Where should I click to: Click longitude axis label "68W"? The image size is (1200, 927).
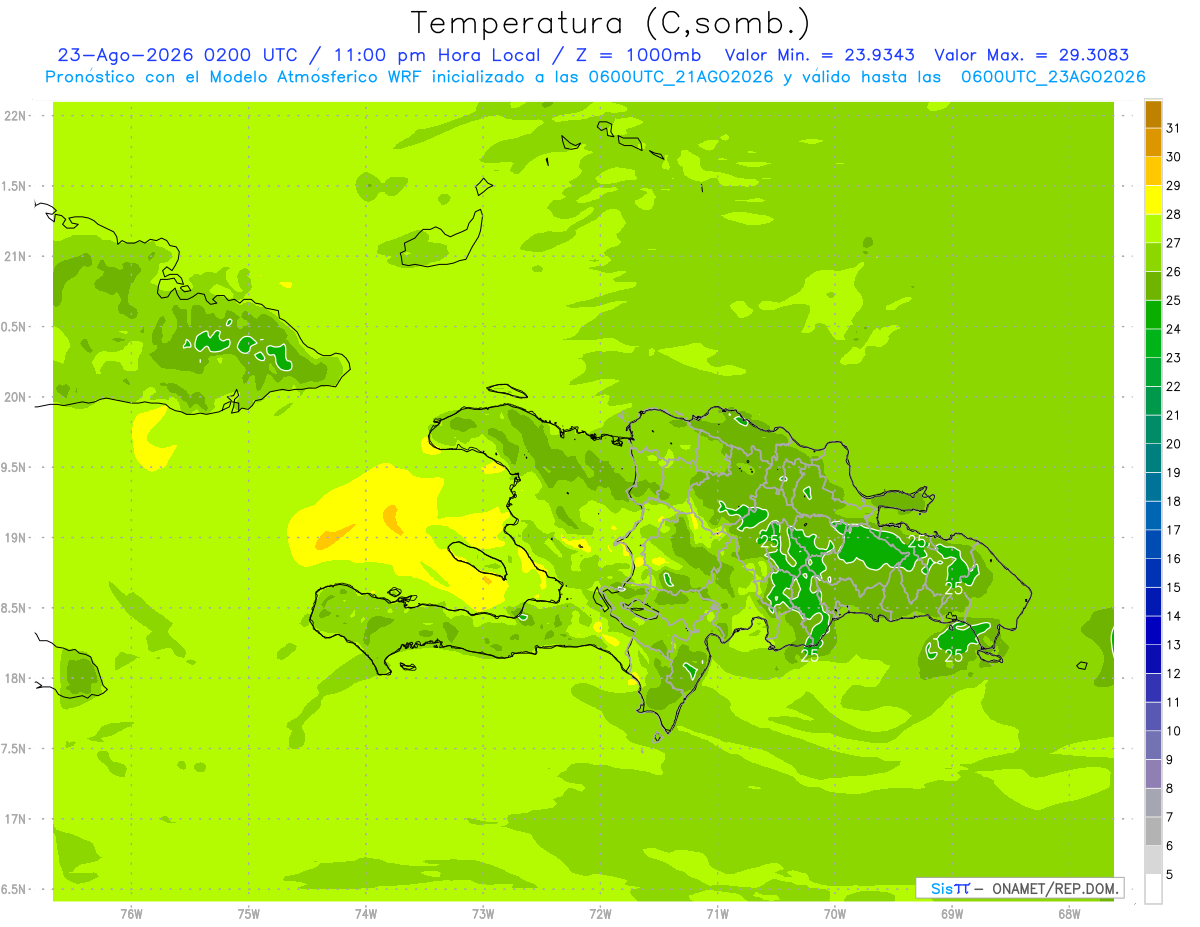[1069, 914]
